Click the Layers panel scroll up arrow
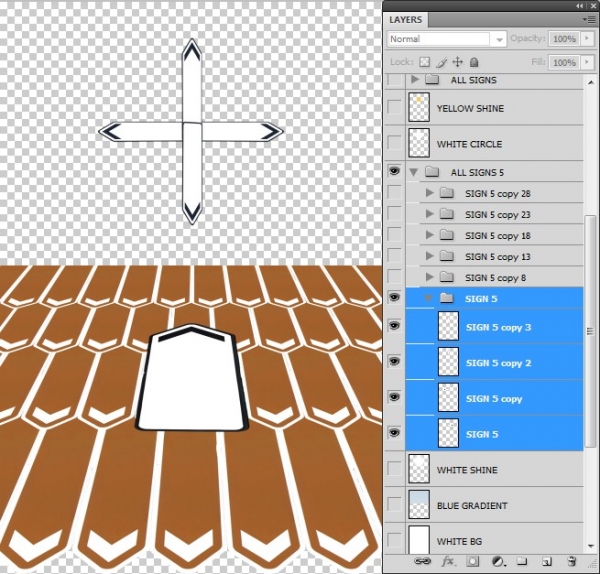 pos(590,82)
